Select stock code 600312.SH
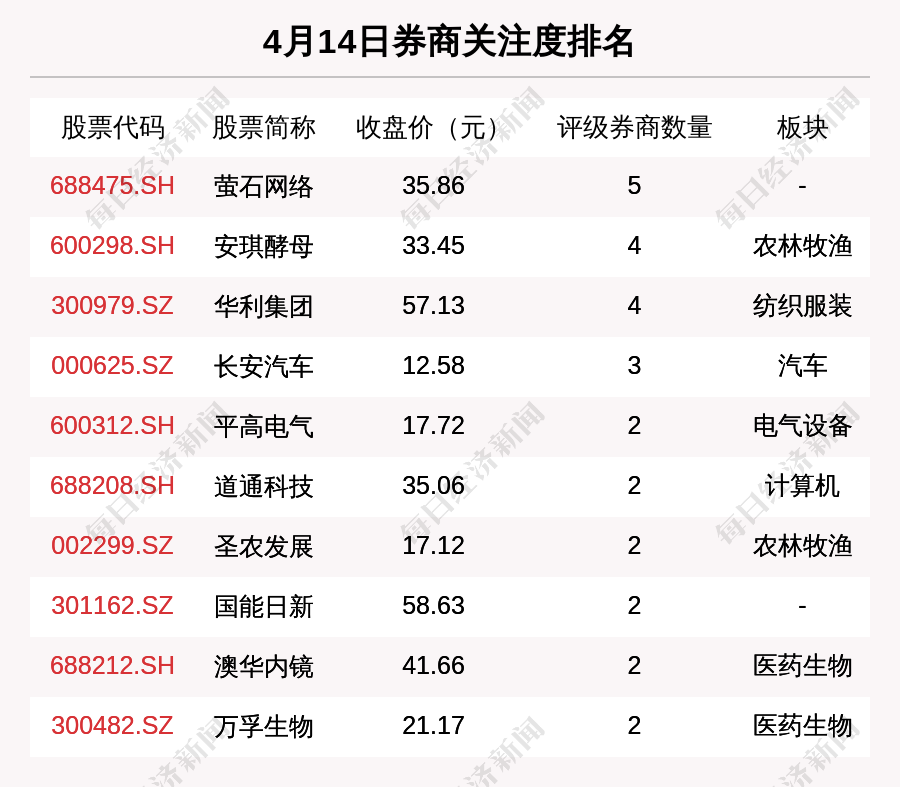The width and height of the screenshot is (900, 787). click(112, 426)
